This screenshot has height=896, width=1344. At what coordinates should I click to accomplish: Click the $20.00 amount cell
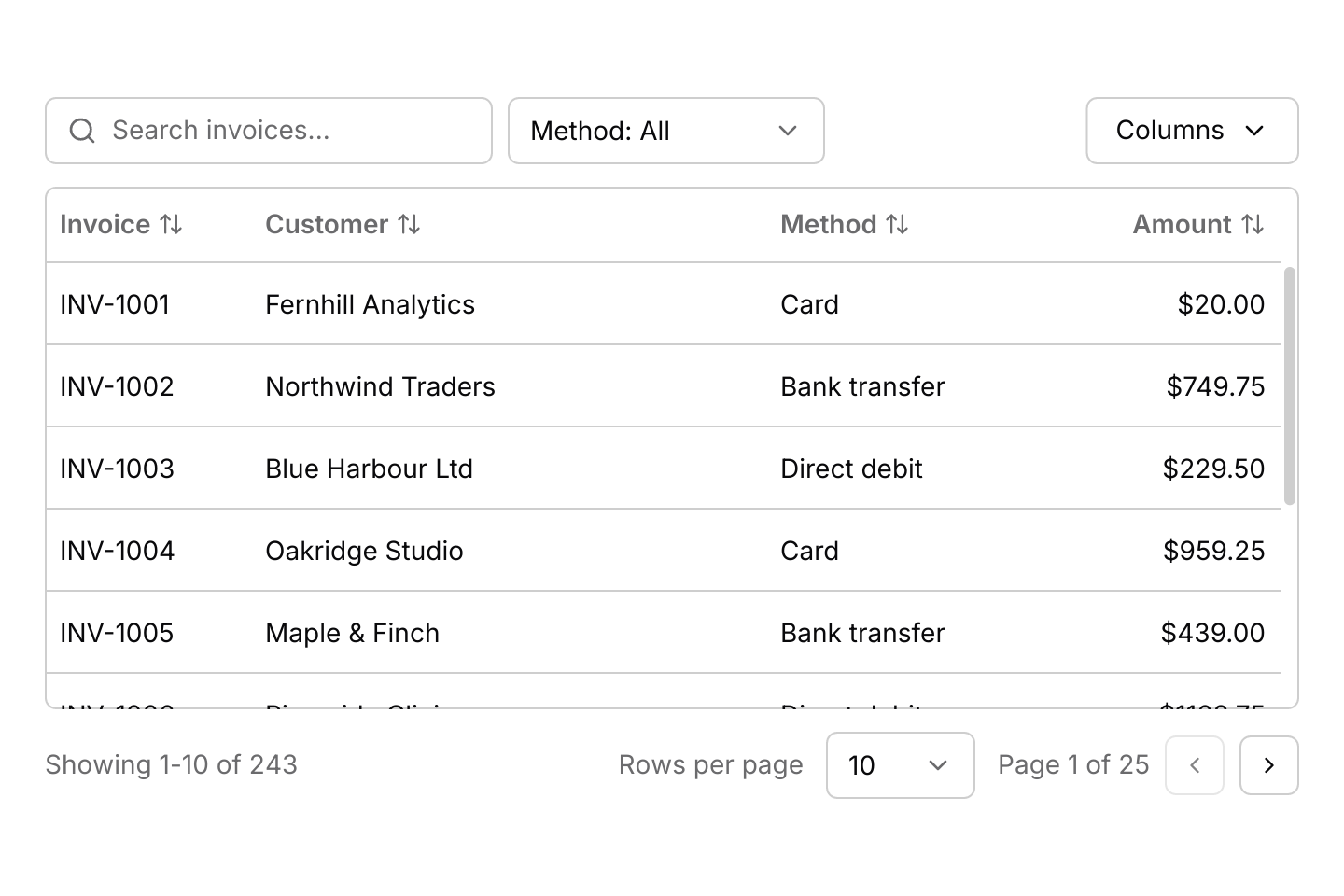tap(1221, 304)
